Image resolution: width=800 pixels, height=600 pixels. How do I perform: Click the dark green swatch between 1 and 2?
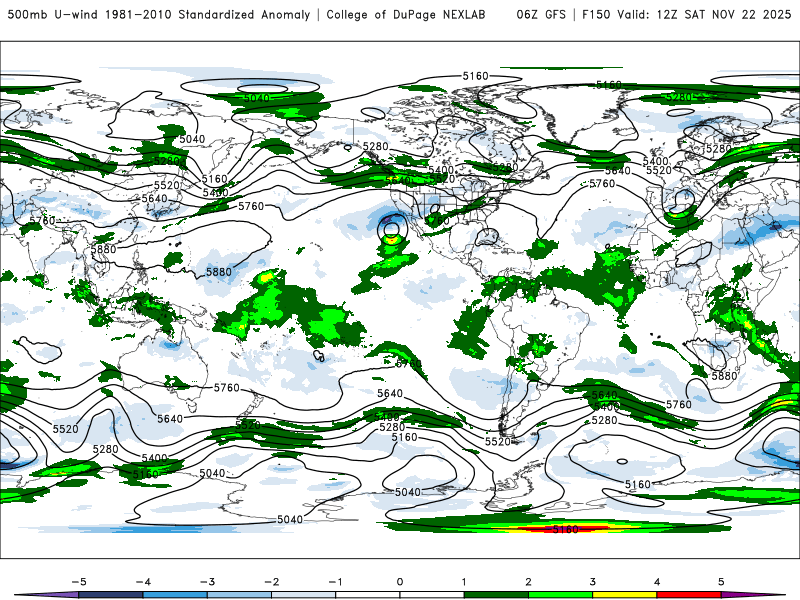coord(496,595)
